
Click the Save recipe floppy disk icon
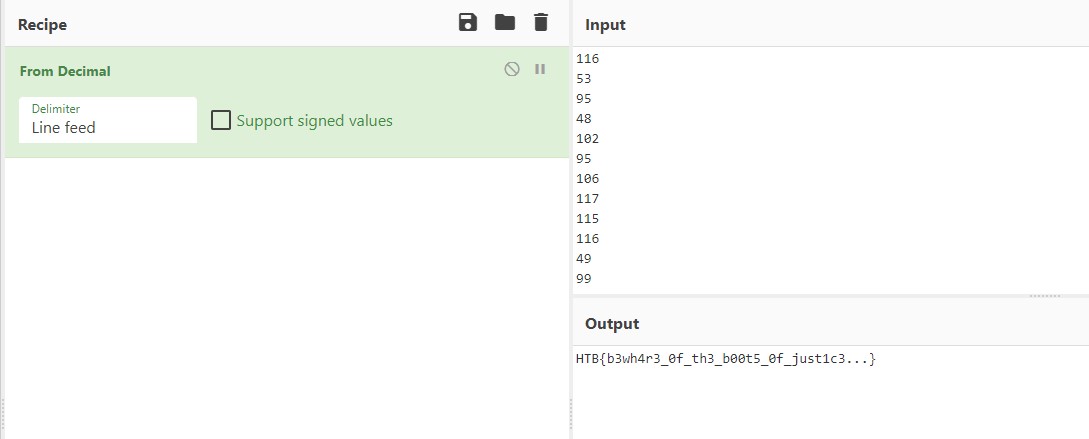coord(467,23)
